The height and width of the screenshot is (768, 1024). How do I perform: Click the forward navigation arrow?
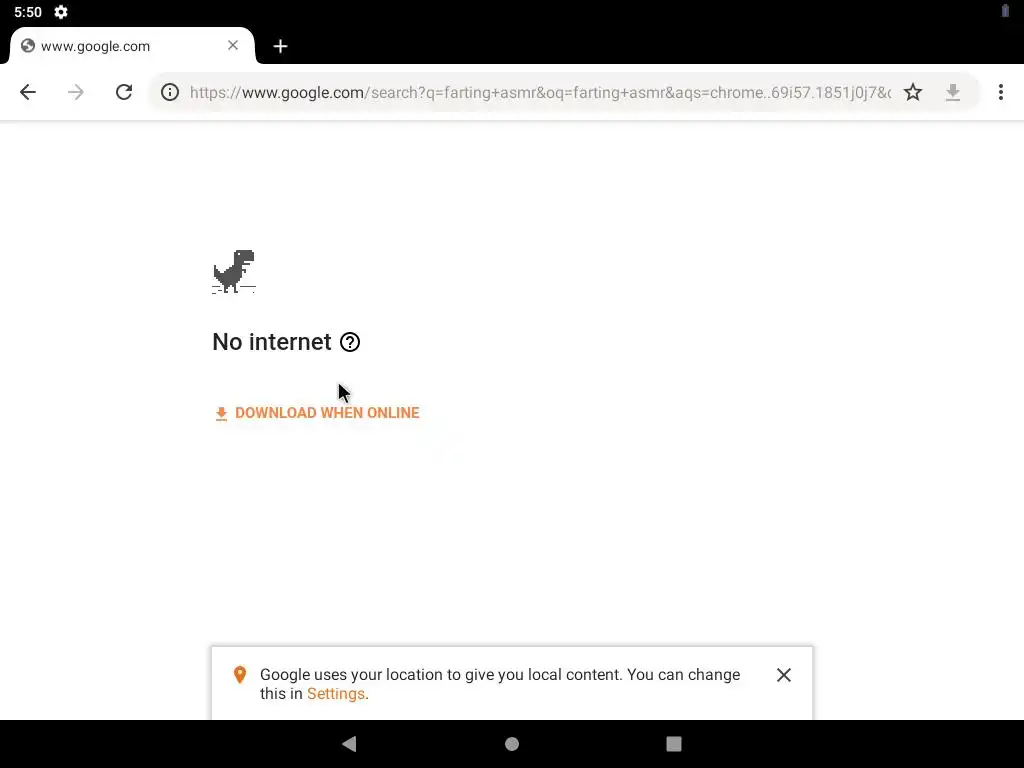(x=76, y=92)
